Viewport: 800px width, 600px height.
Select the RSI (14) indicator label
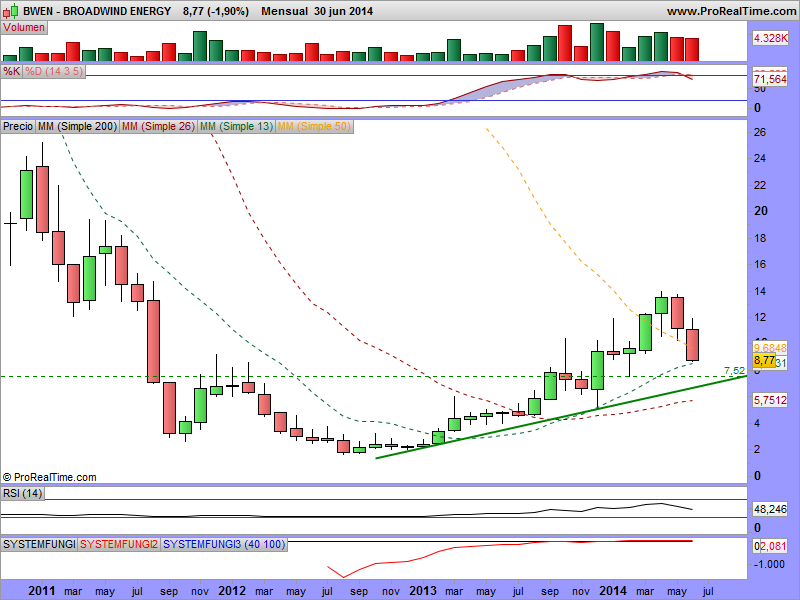coord(22,493)
